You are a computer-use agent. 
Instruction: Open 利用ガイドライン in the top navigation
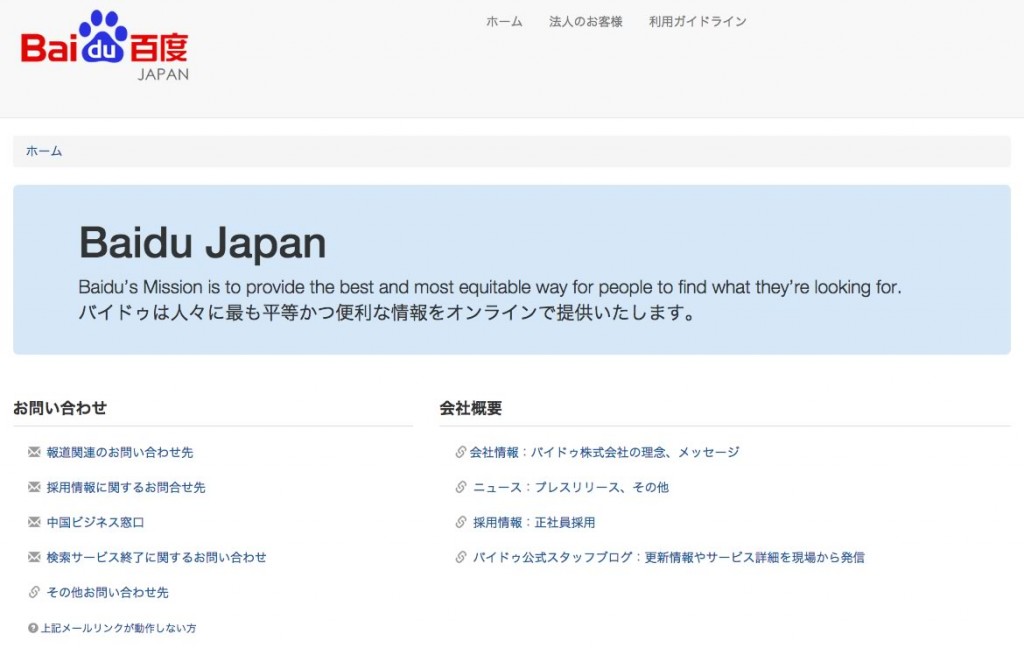(x=697, y=22)
